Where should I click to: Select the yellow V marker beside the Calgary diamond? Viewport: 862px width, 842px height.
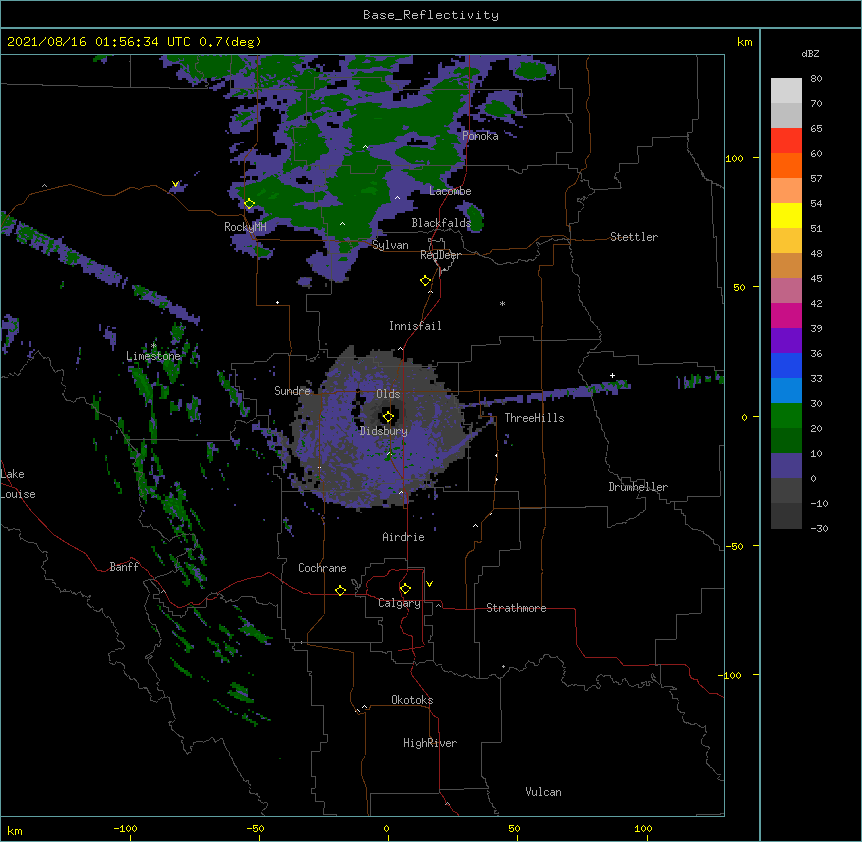pyautogui.click(x=429, y=584)
